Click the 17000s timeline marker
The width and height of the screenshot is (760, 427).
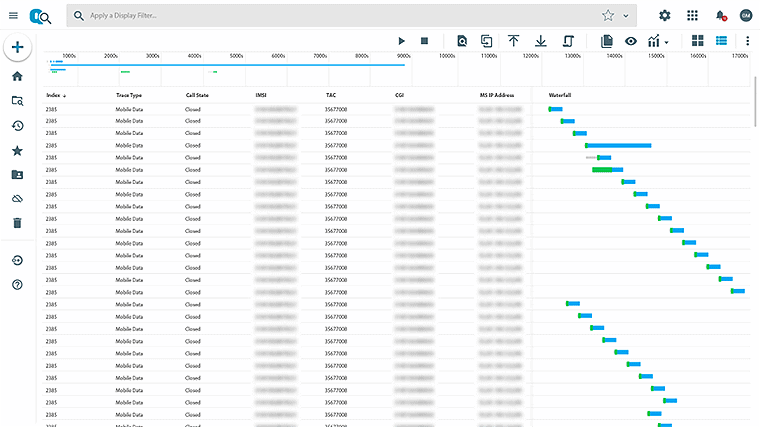pyautogui.click(x=740, y=56)
